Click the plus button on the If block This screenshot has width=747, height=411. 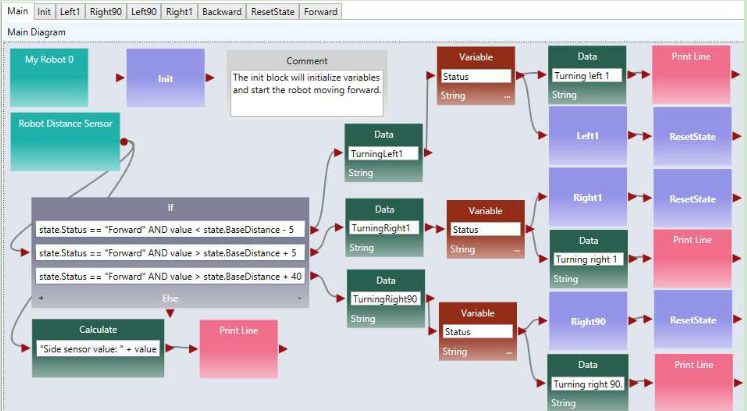coord(41,298)
